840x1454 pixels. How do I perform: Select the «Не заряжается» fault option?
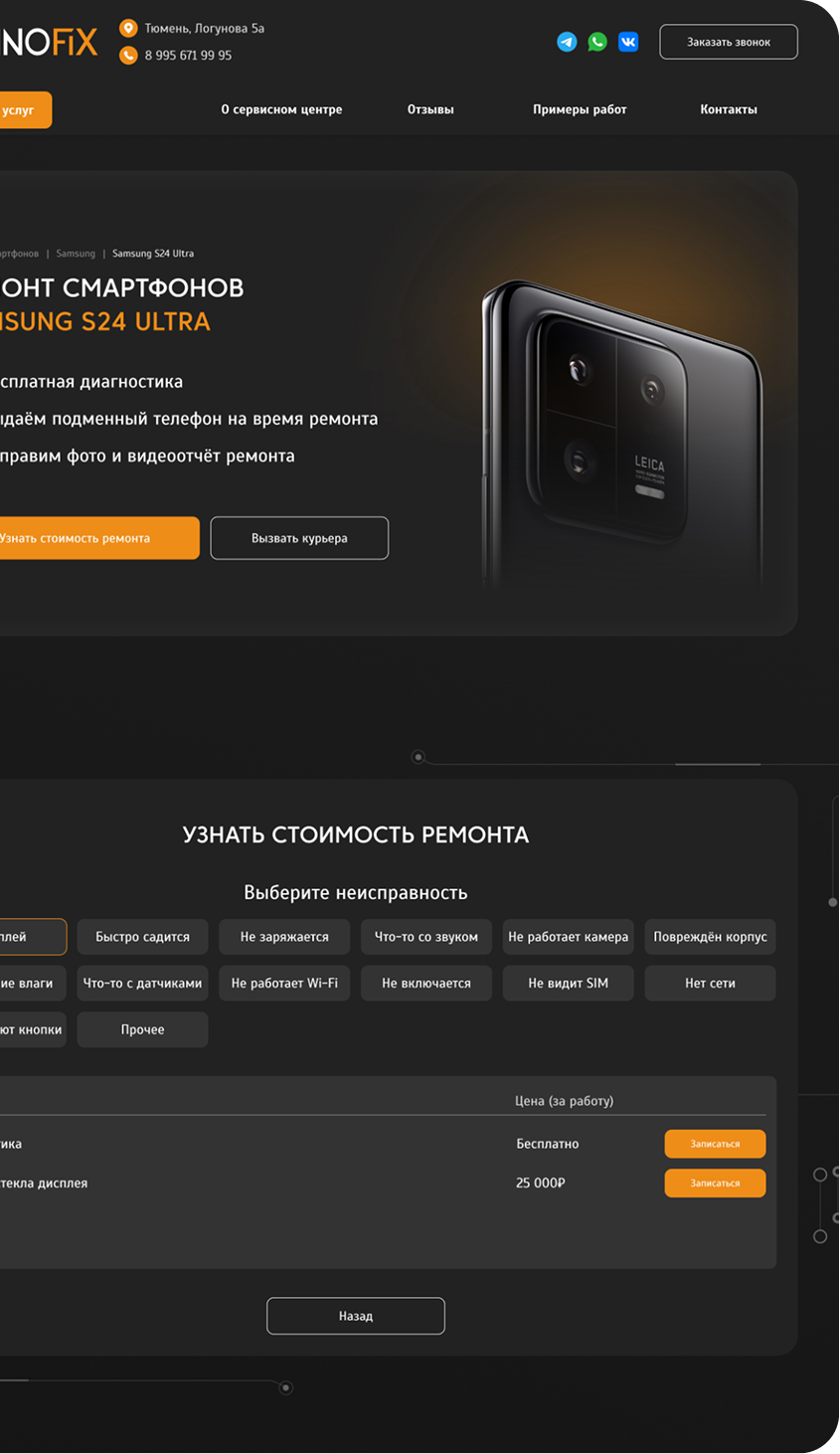click(x=284, y=937)
